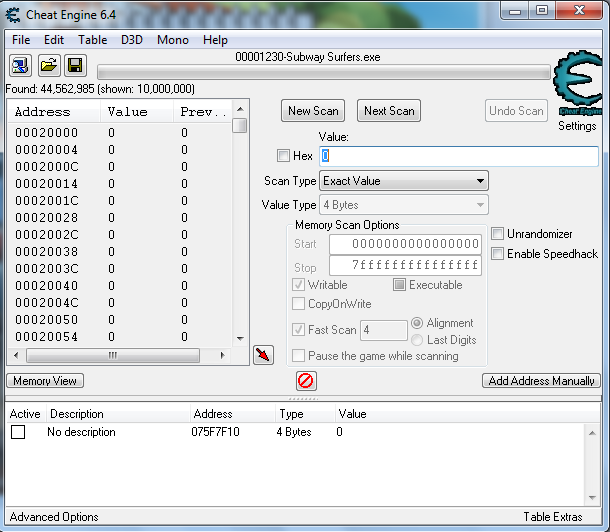Viewport: 610px width, 532px height.
Task: Sort results by Address column header
Action: (54, 112)
